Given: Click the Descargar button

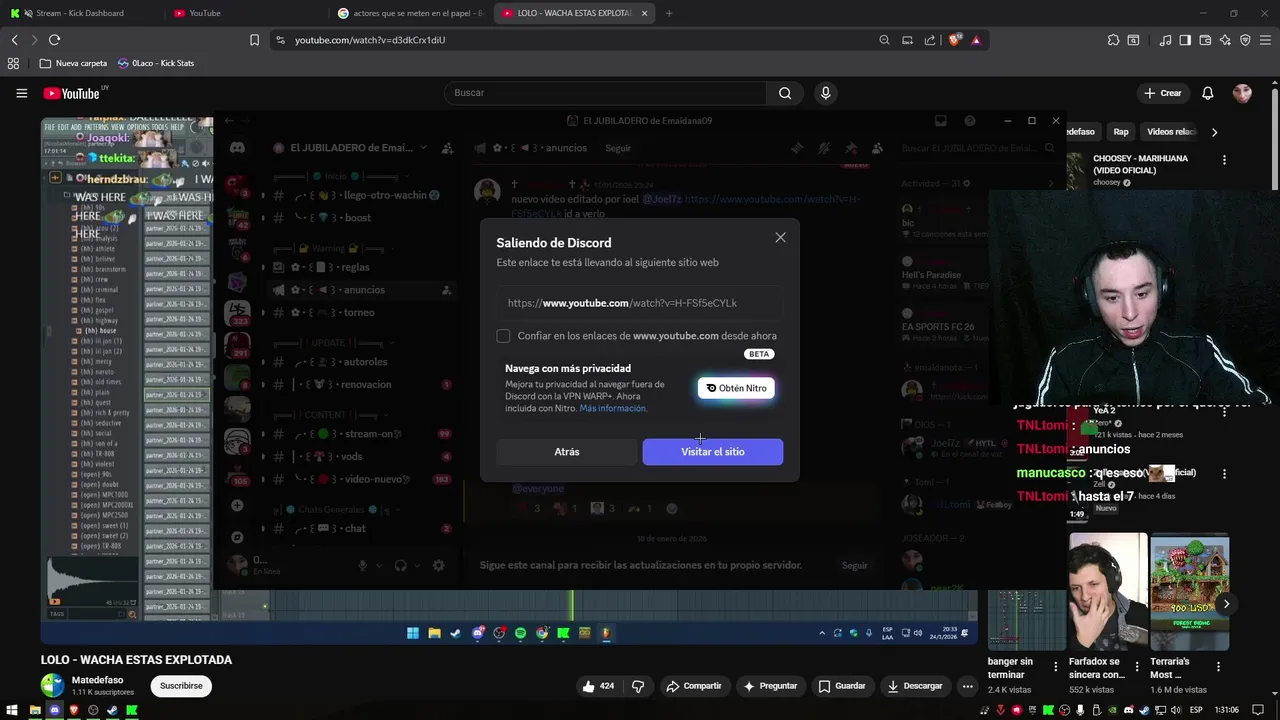Looking at the screenshot, I should coord(914,686).
